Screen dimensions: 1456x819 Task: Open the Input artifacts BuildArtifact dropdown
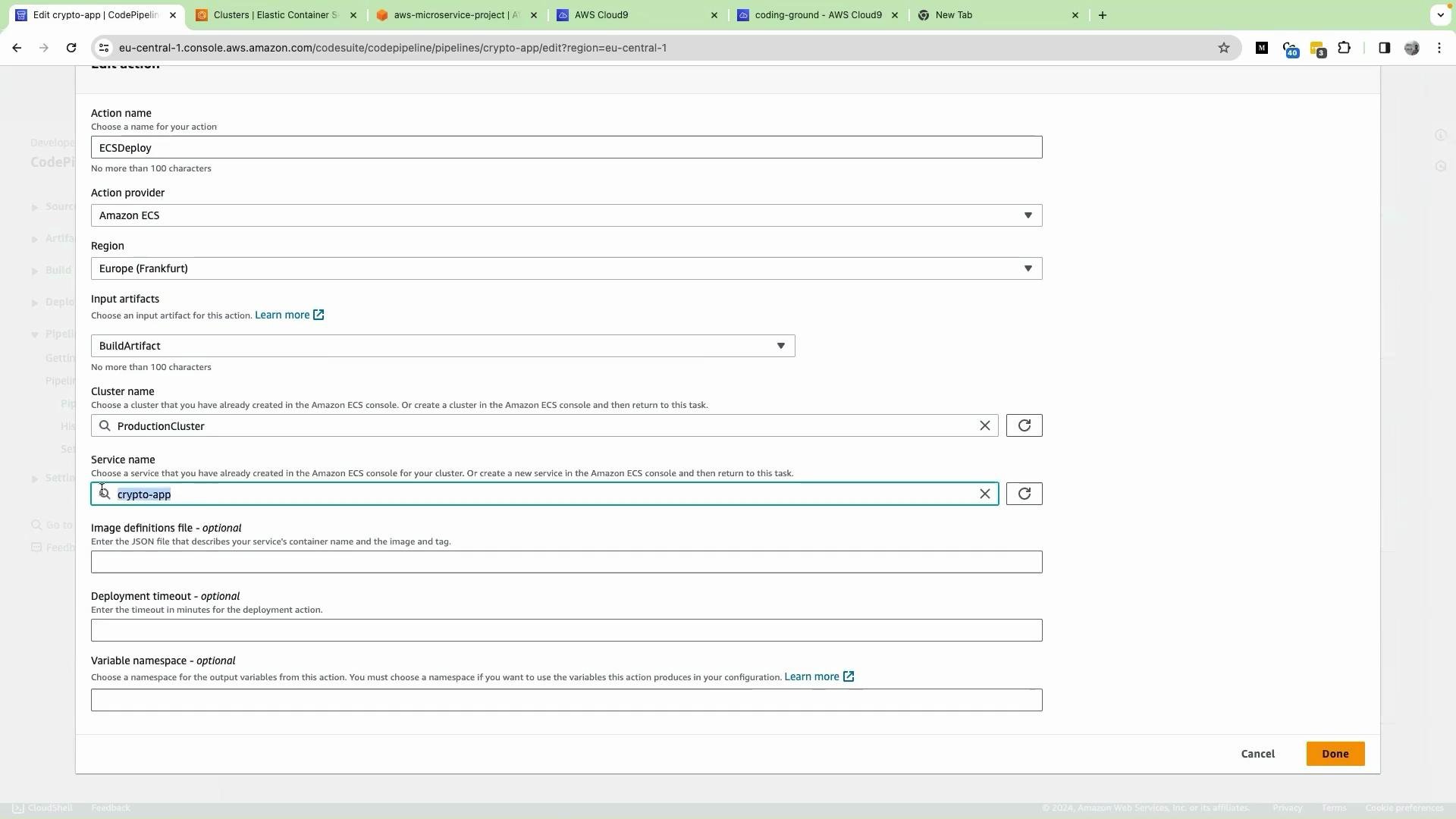[x=443, y=346]
